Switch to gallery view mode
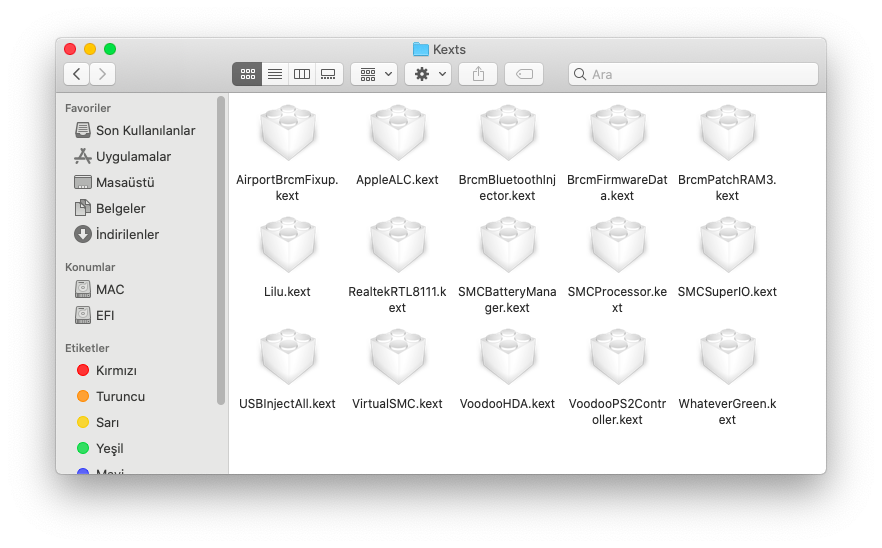The image size is (882, 548). 328,74
